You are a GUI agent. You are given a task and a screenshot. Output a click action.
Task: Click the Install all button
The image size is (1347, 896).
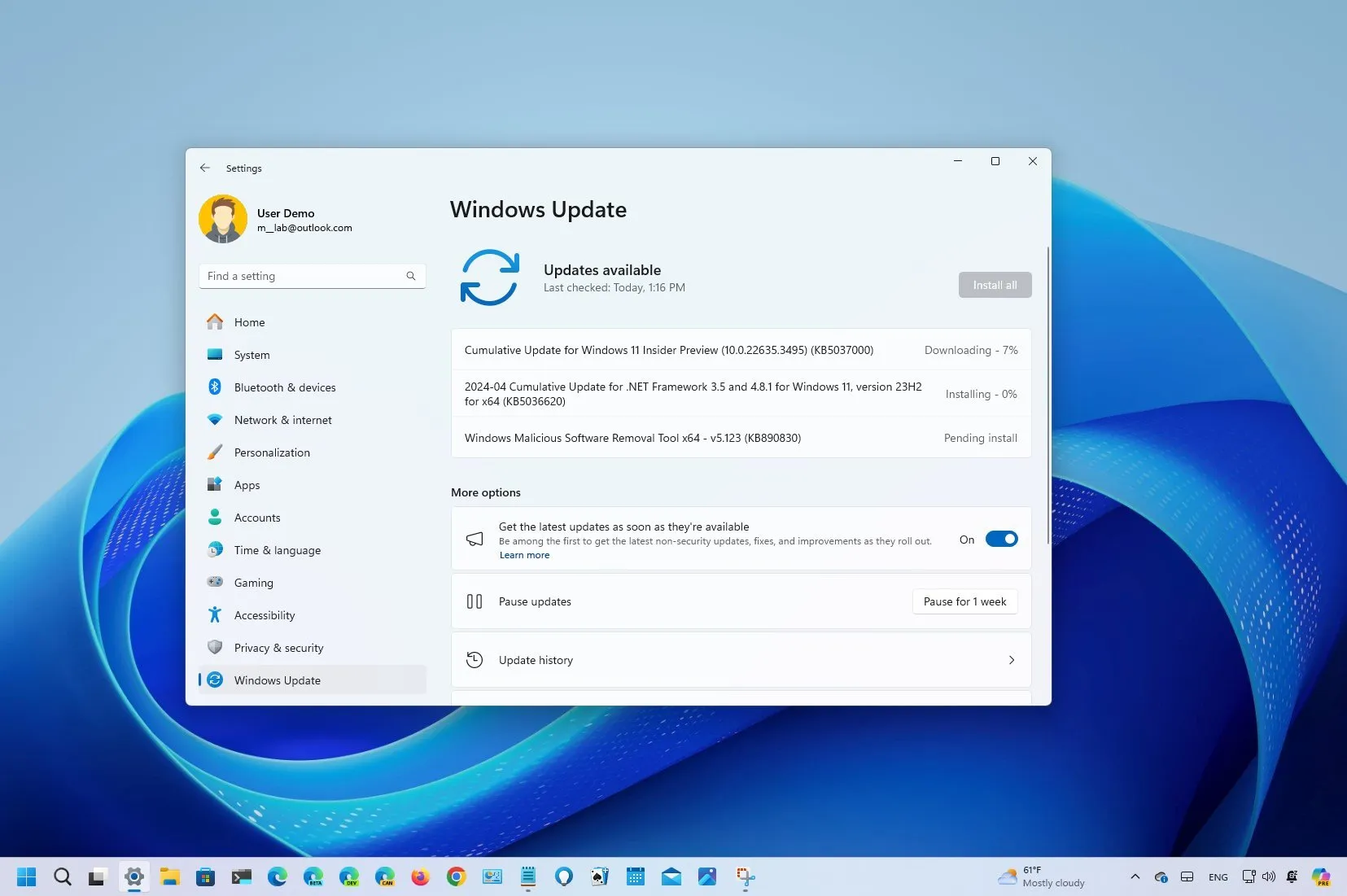pyautogui.click(x=994, y=285)
